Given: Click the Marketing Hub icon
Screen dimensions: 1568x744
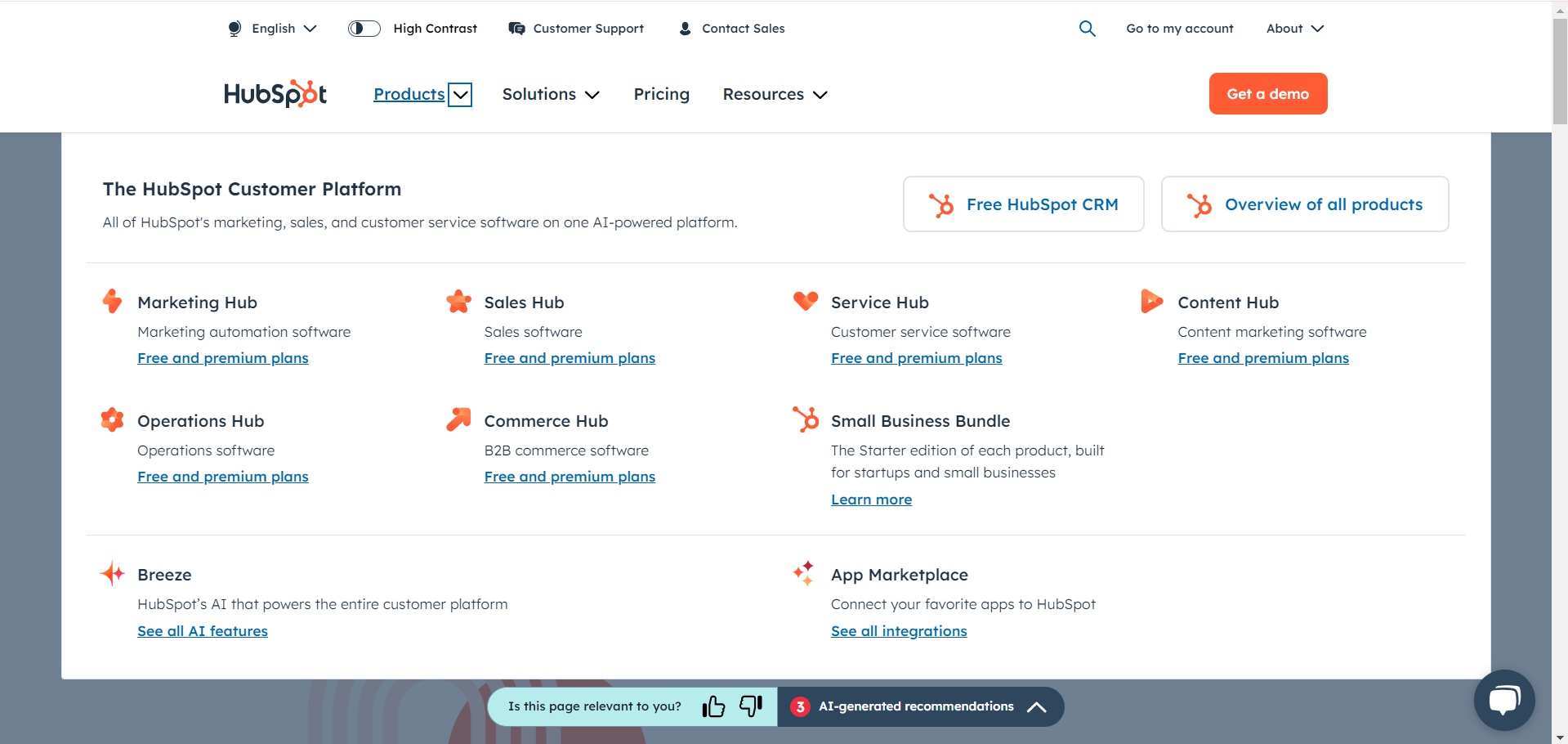Looking at the screenshot, I should 113,301.
